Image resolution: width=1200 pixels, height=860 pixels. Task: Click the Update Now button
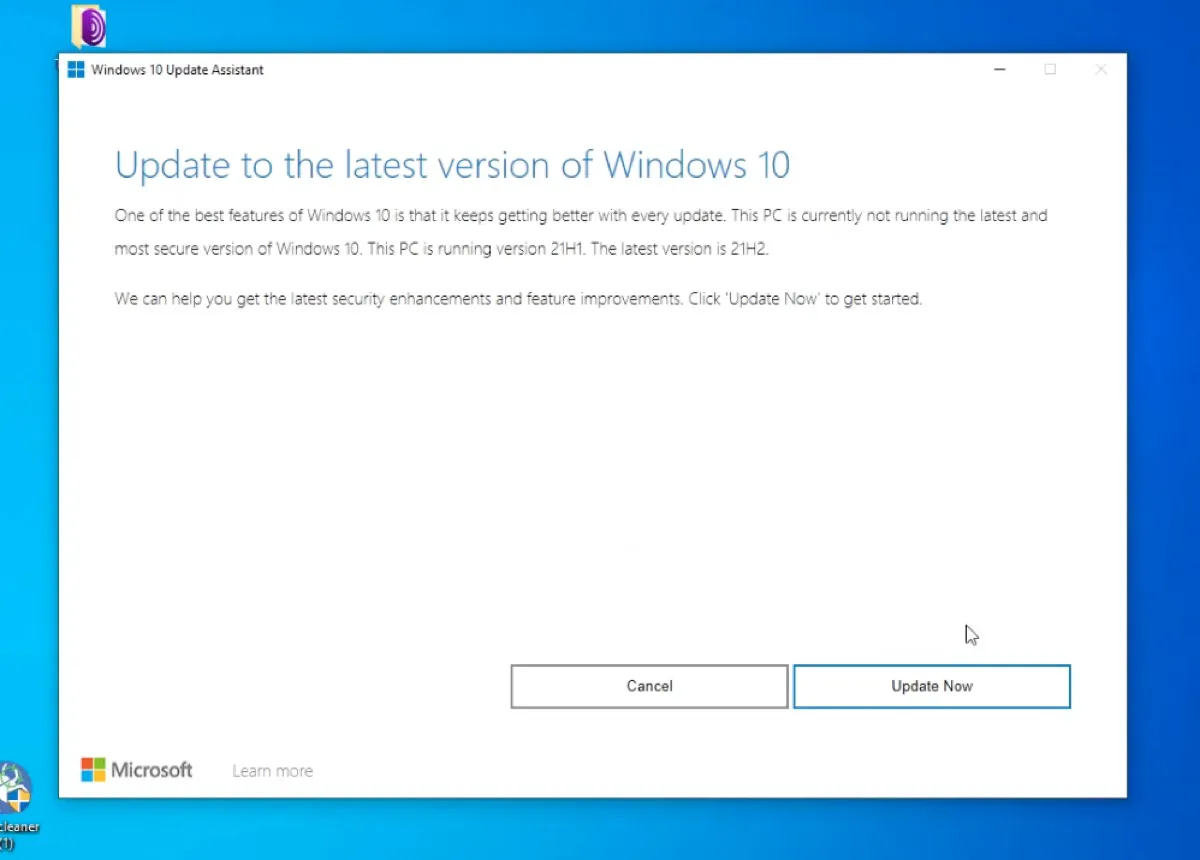pos(931,686)
